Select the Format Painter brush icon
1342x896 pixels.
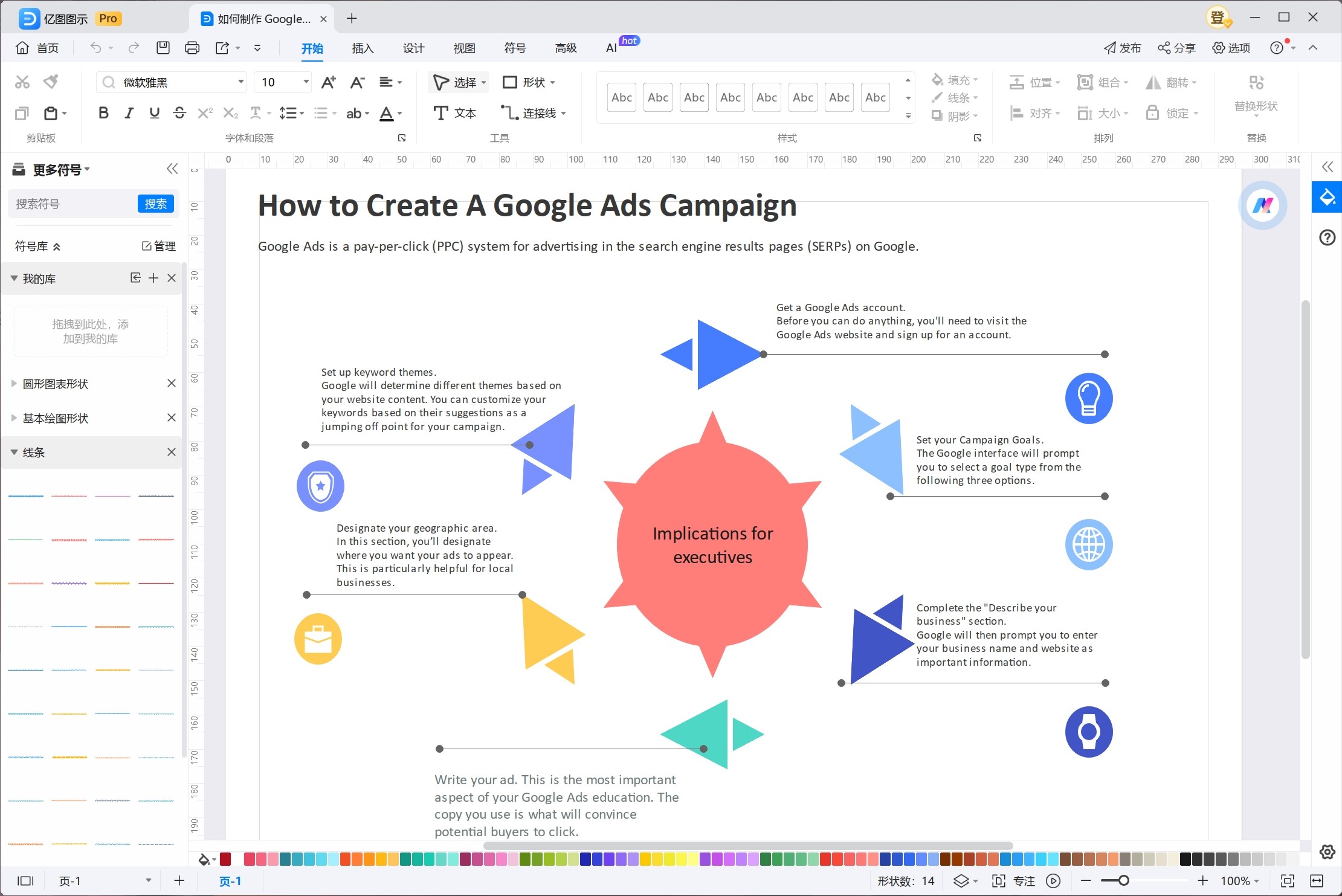pos(51,82)
